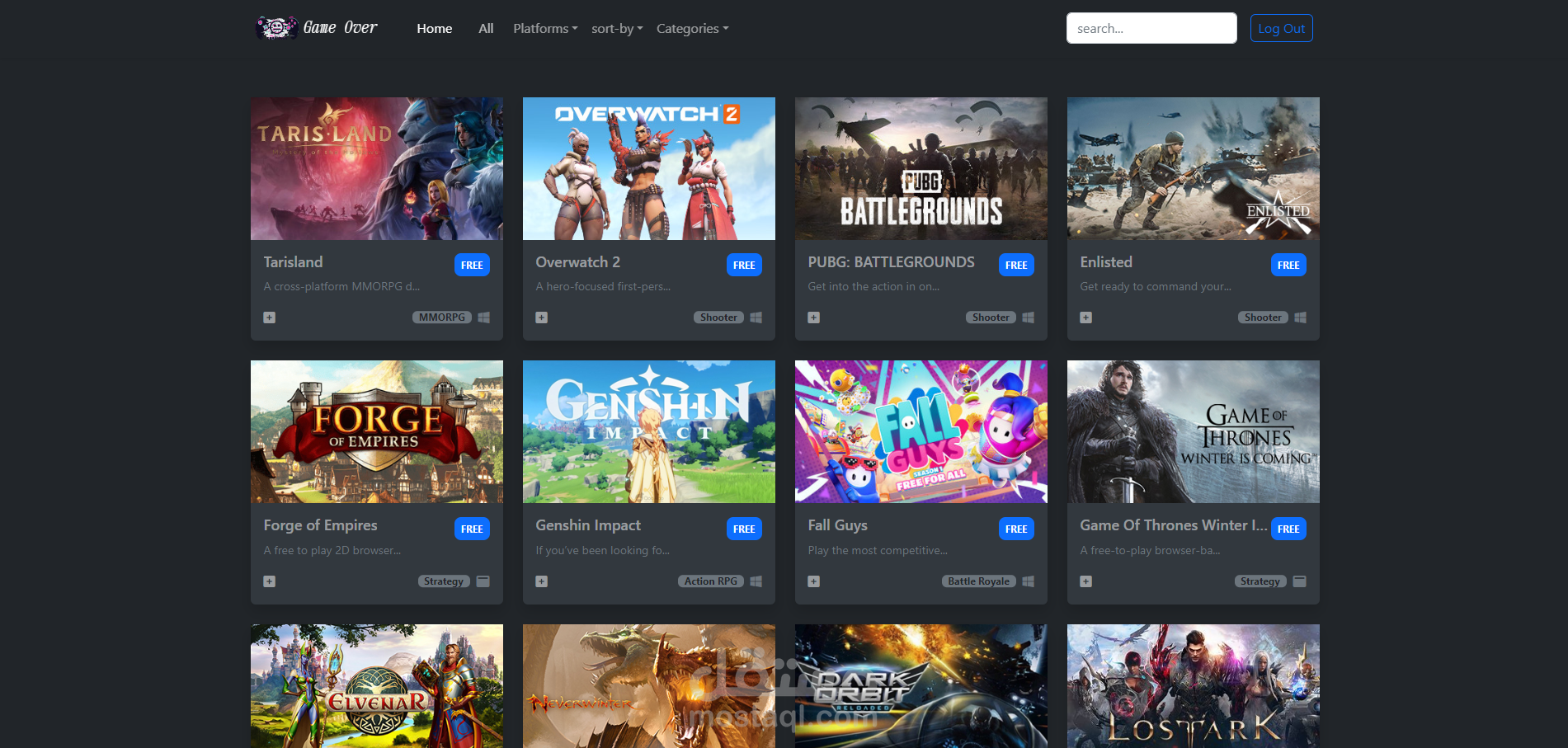Click the FREE badge on Overwatch 2
Screen dimensions: 1568x748
(744, 265)
